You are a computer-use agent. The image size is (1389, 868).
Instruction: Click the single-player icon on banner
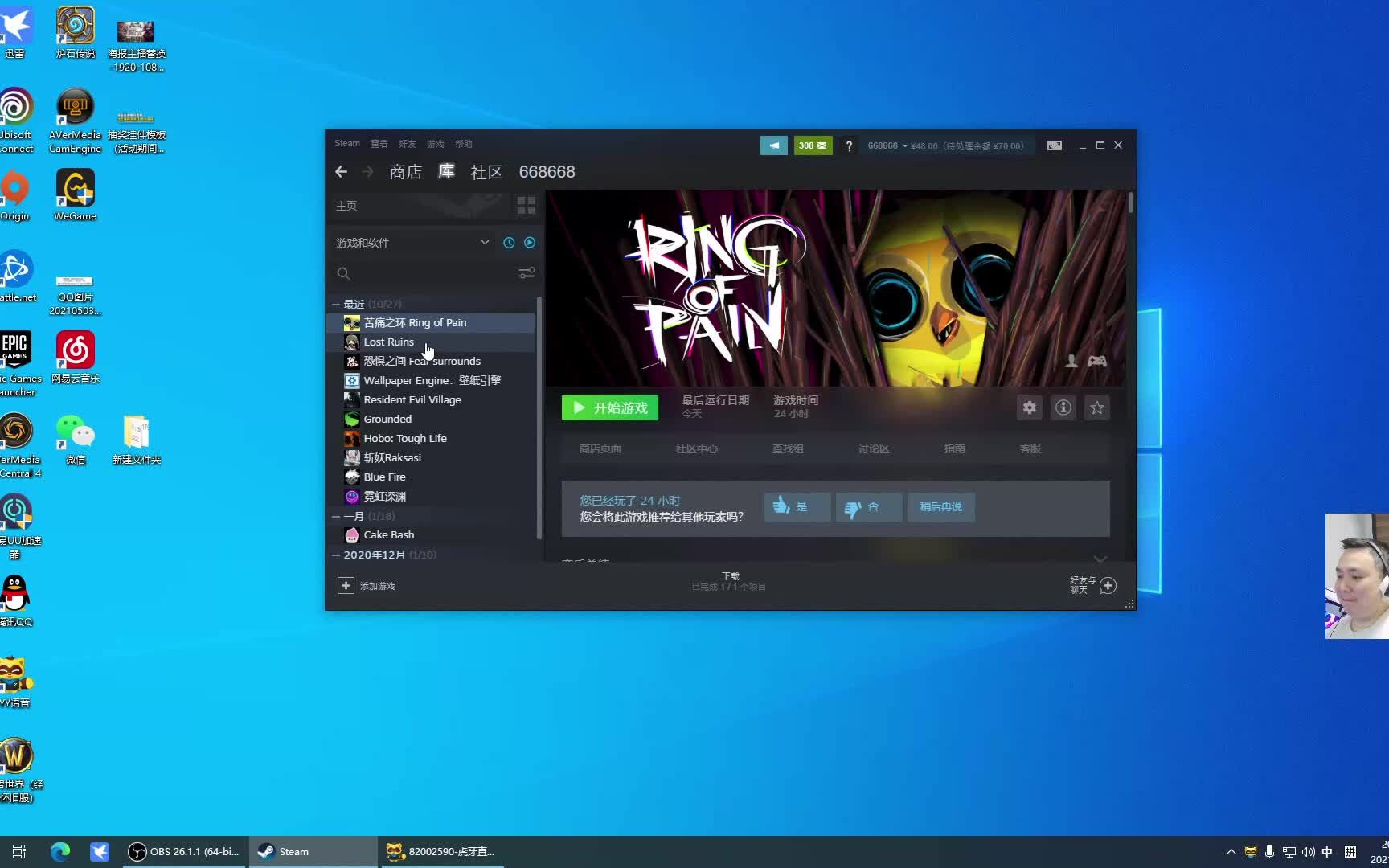(x=1071, y=362)
